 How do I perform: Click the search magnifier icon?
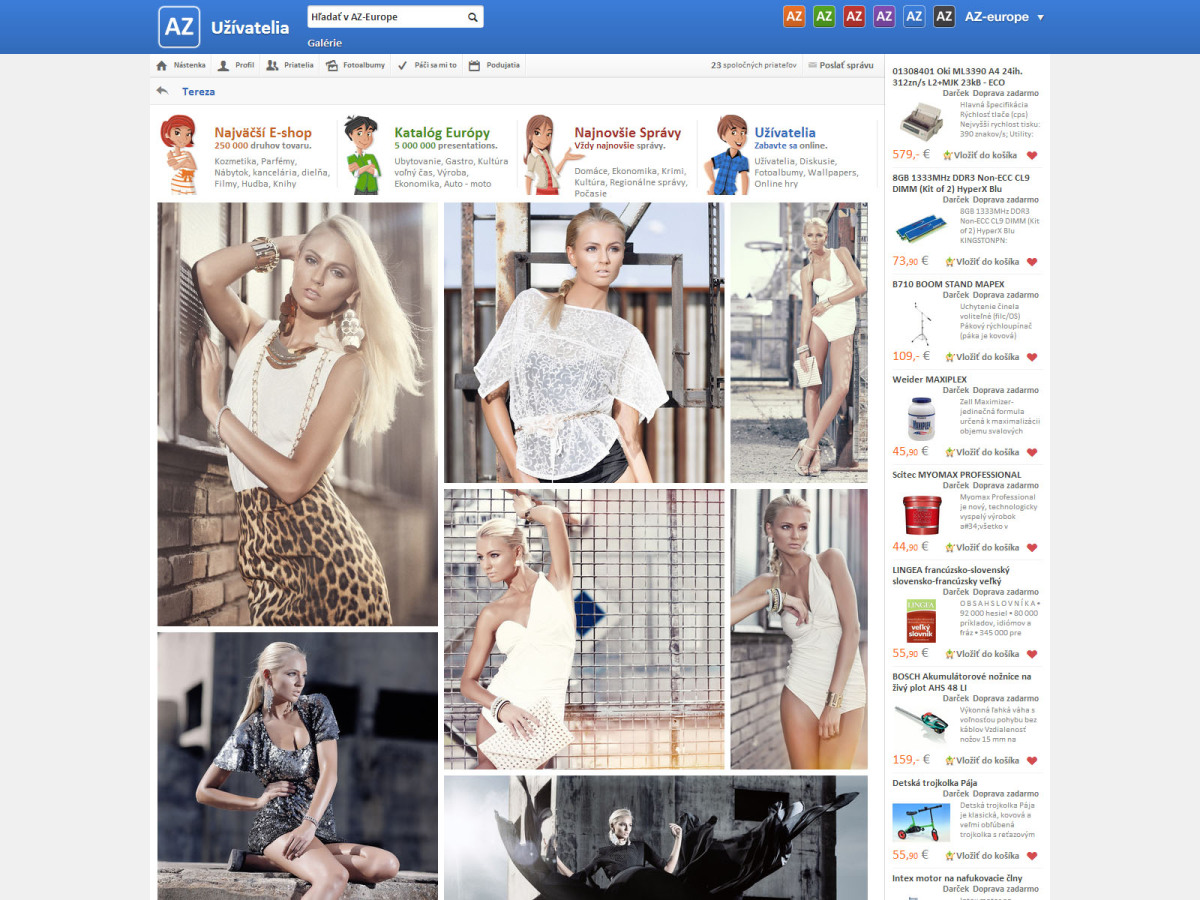[473, 17]
